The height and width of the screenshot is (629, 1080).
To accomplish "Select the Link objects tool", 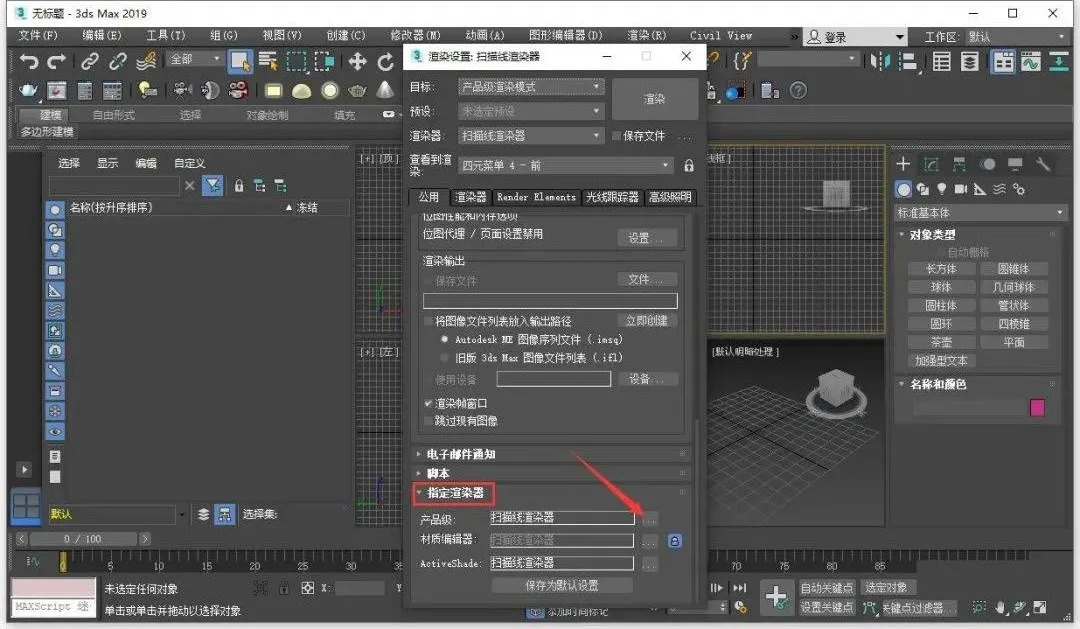I will 90,61.
